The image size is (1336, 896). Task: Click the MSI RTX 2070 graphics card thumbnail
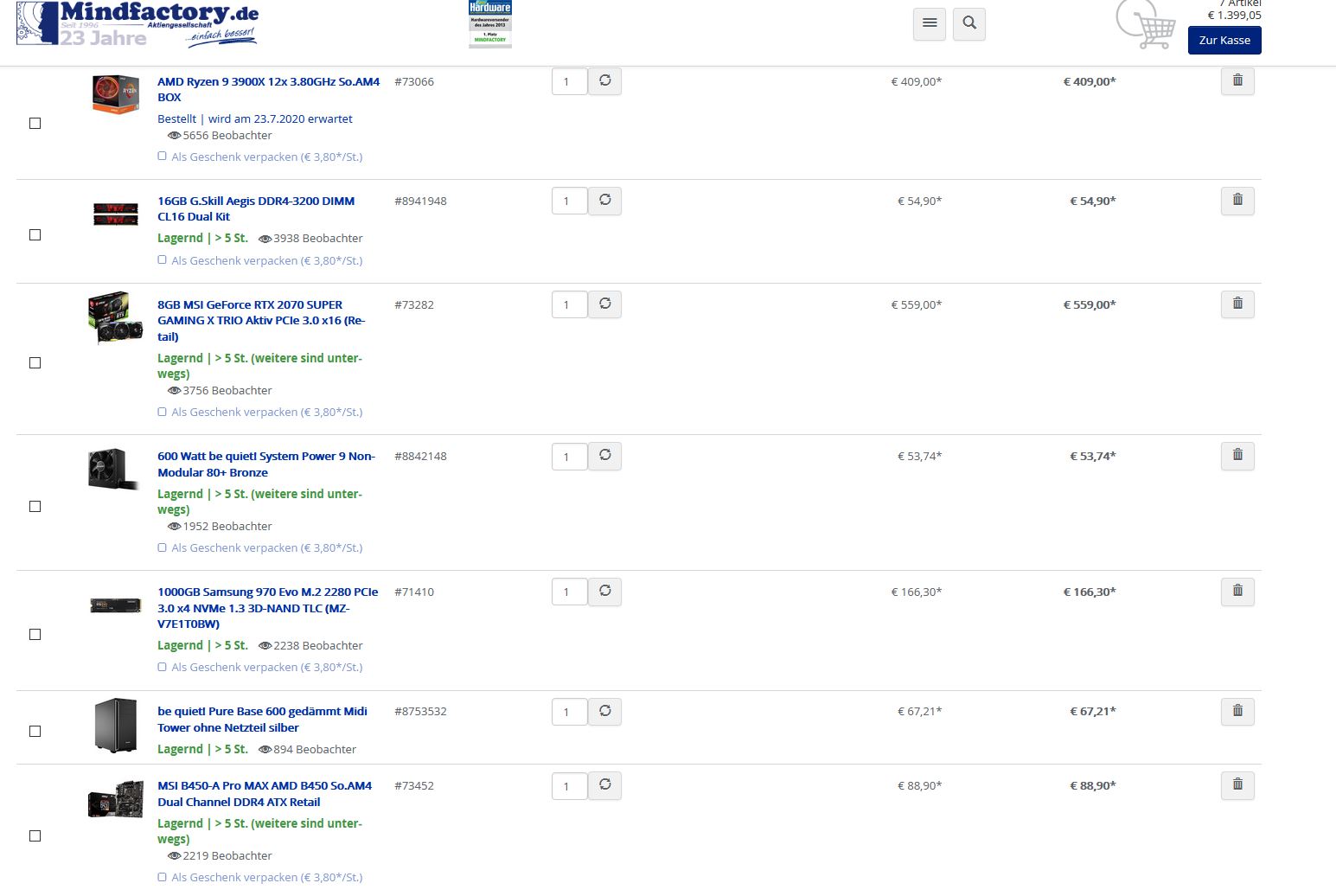click(116, 317)
